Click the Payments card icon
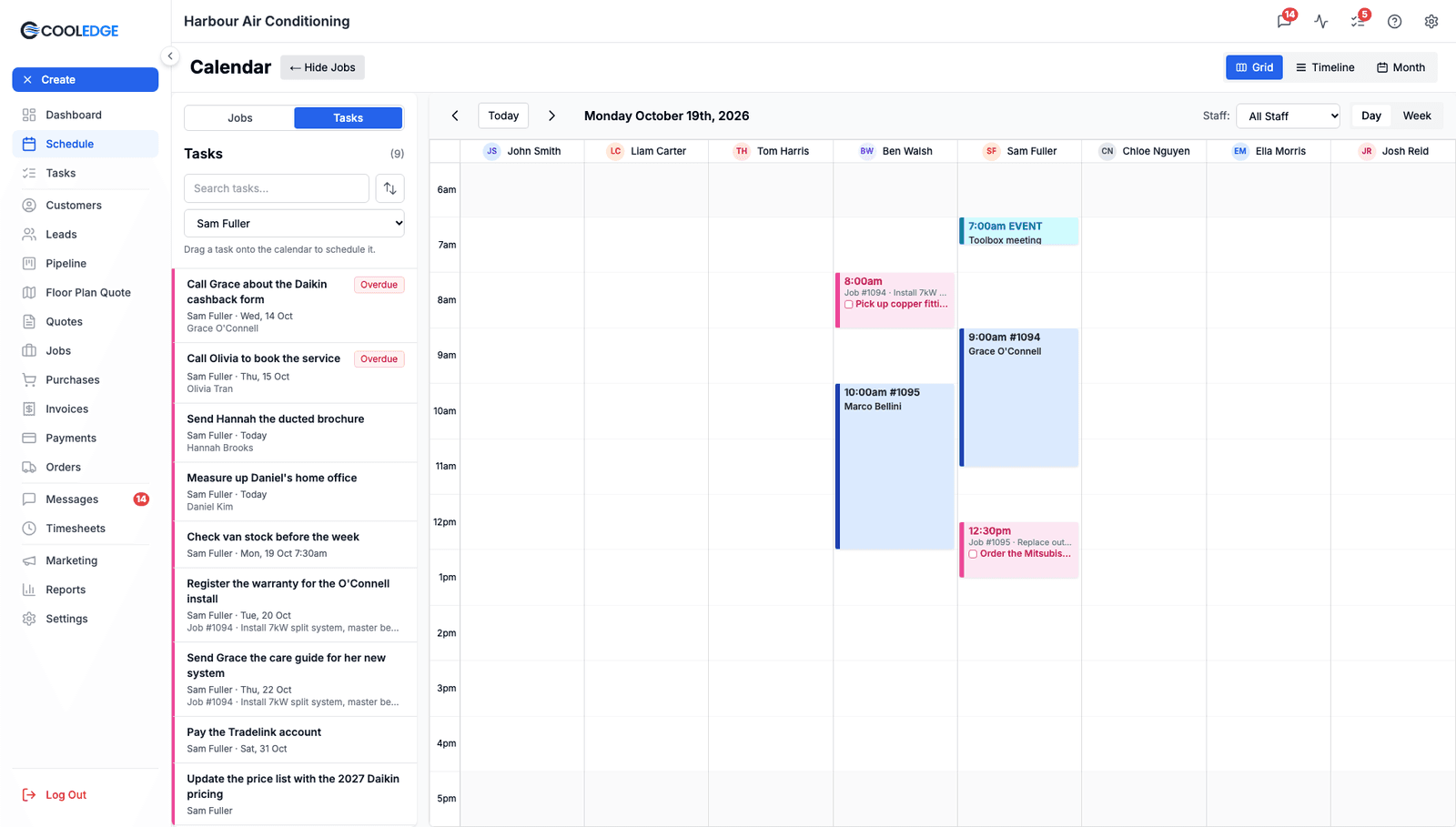This screenshot has width=1456, height=827. [29, 438]
